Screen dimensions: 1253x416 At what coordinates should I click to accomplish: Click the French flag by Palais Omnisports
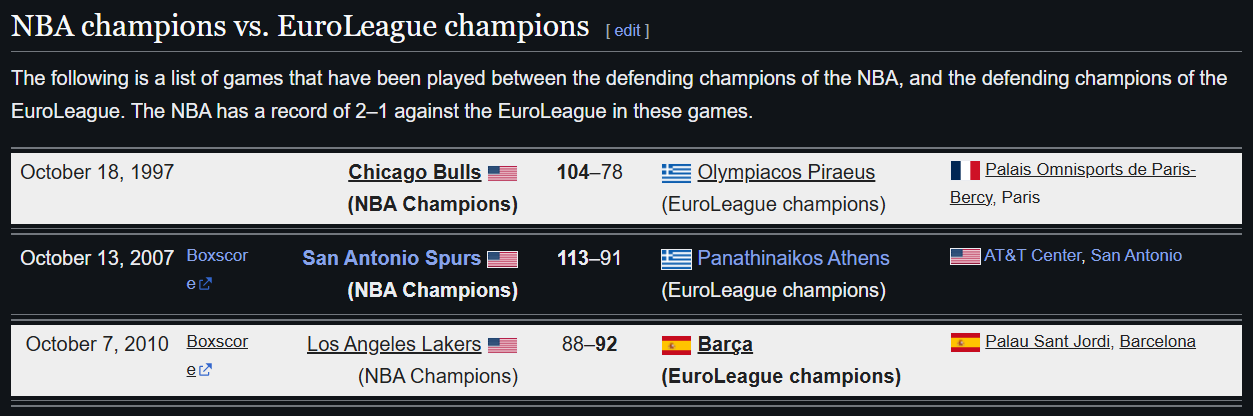(x=965, y=170)
